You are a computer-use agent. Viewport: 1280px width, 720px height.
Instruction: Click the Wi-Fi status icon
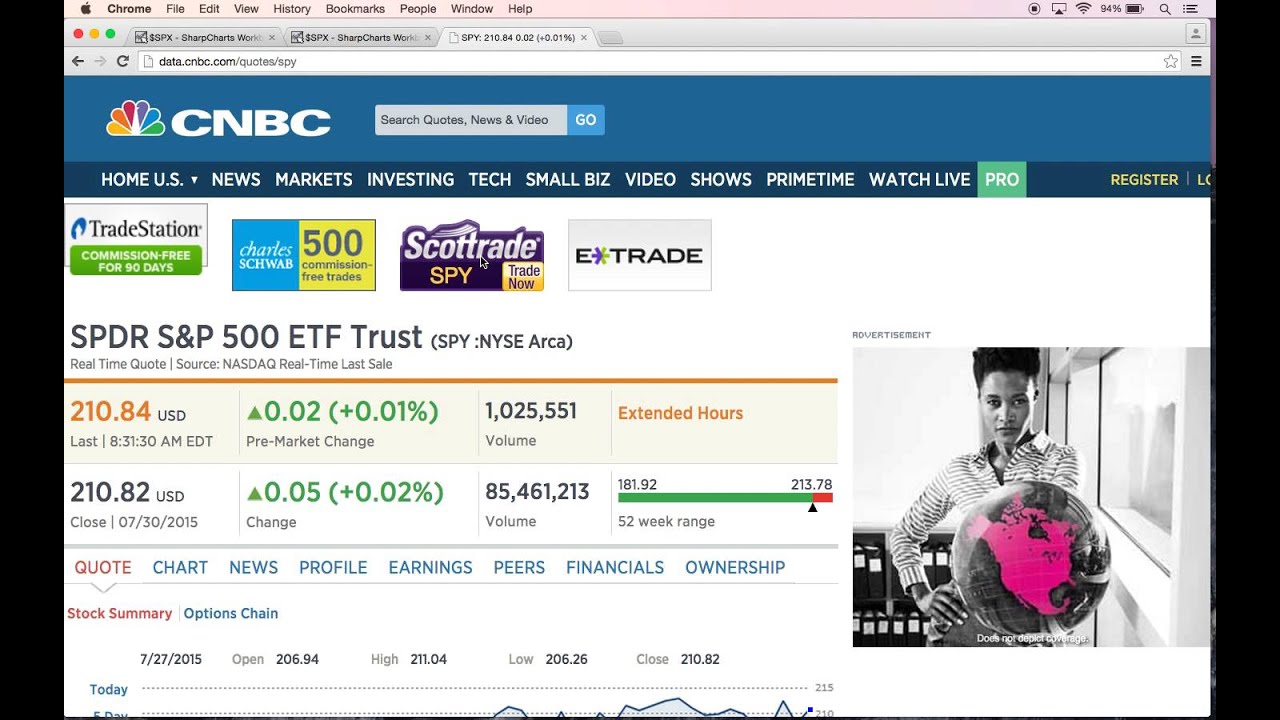(1084, 9)
